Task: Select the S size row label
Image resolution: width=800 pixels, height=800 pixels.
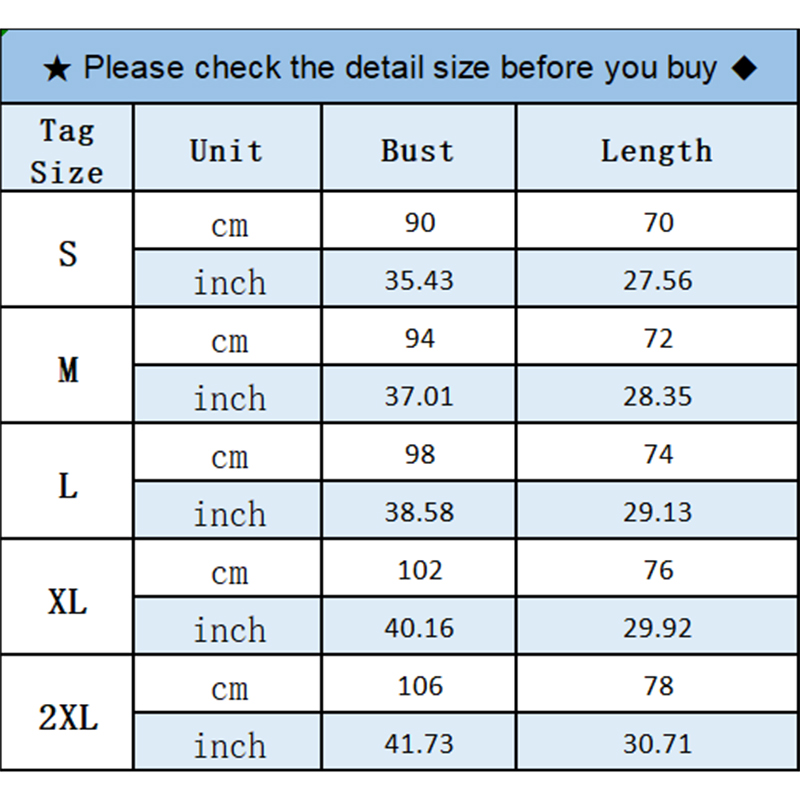Action: [67, 253]
